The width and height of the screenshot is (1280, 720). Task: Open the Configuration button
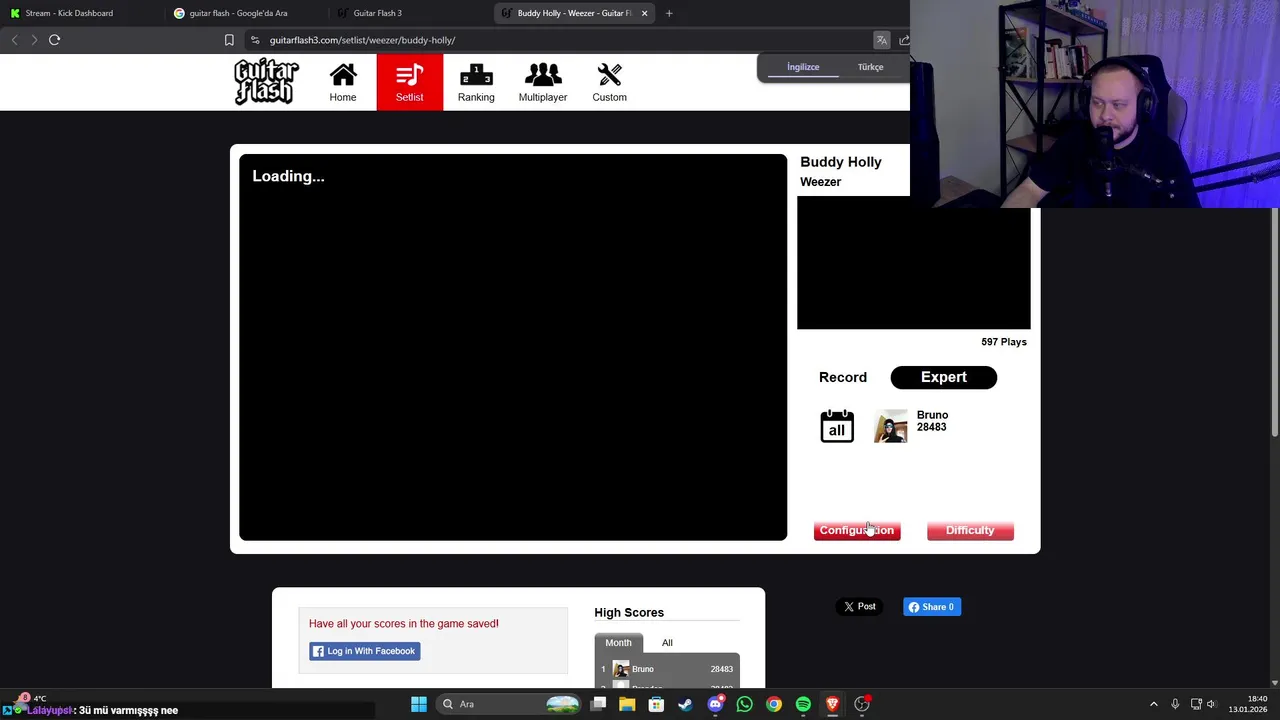pos(857,530)
